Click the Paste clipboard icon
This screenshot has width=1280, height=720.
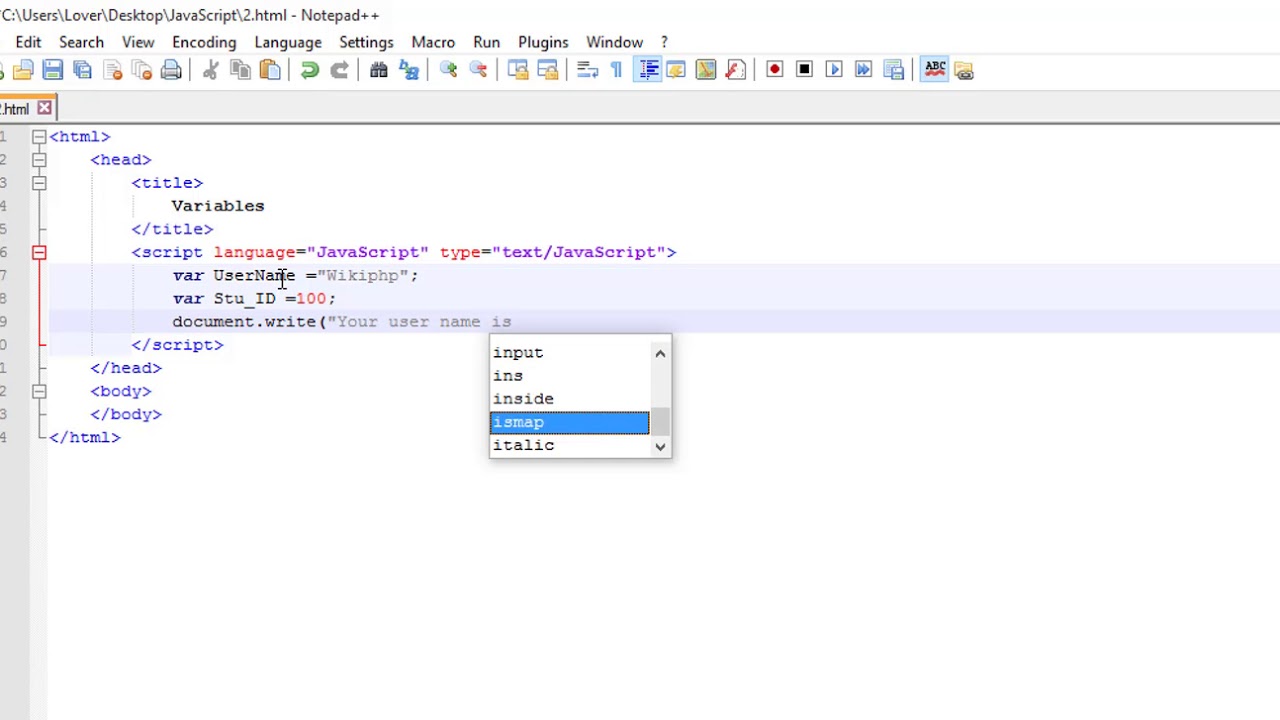coord(270,70)
